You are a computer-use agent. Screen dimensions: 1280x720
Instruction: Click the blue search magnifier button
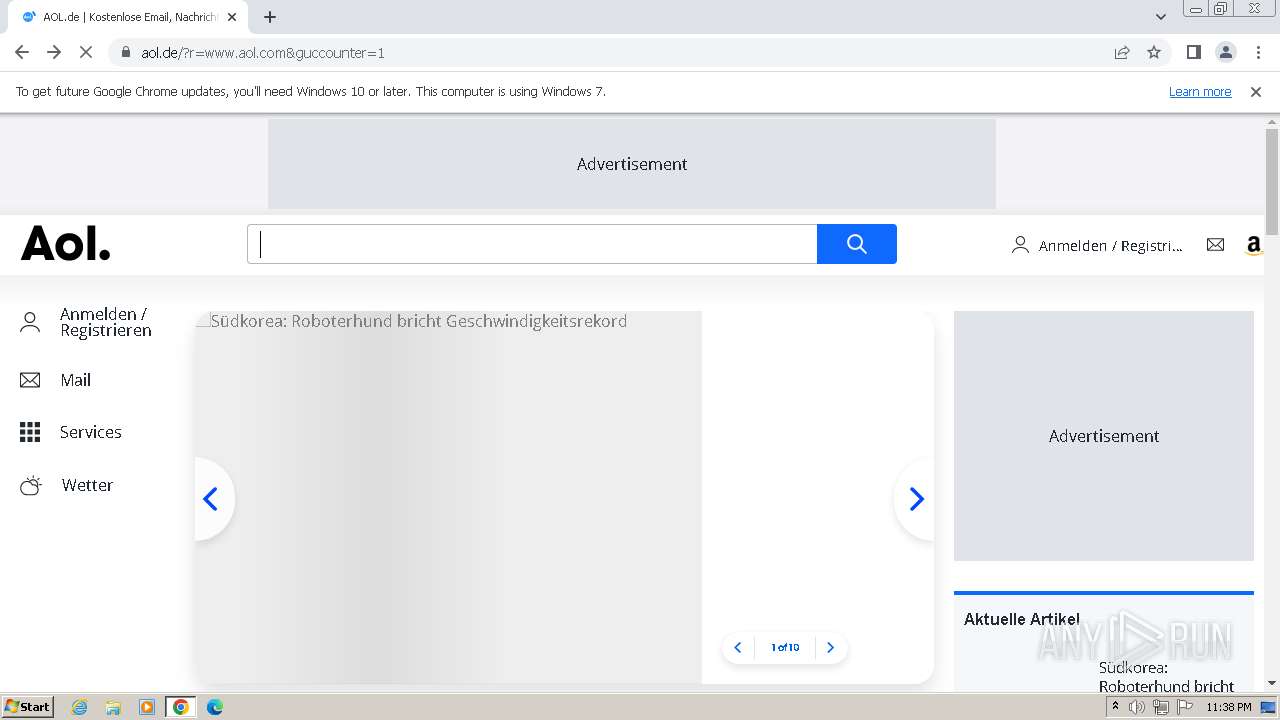(857, 244)
